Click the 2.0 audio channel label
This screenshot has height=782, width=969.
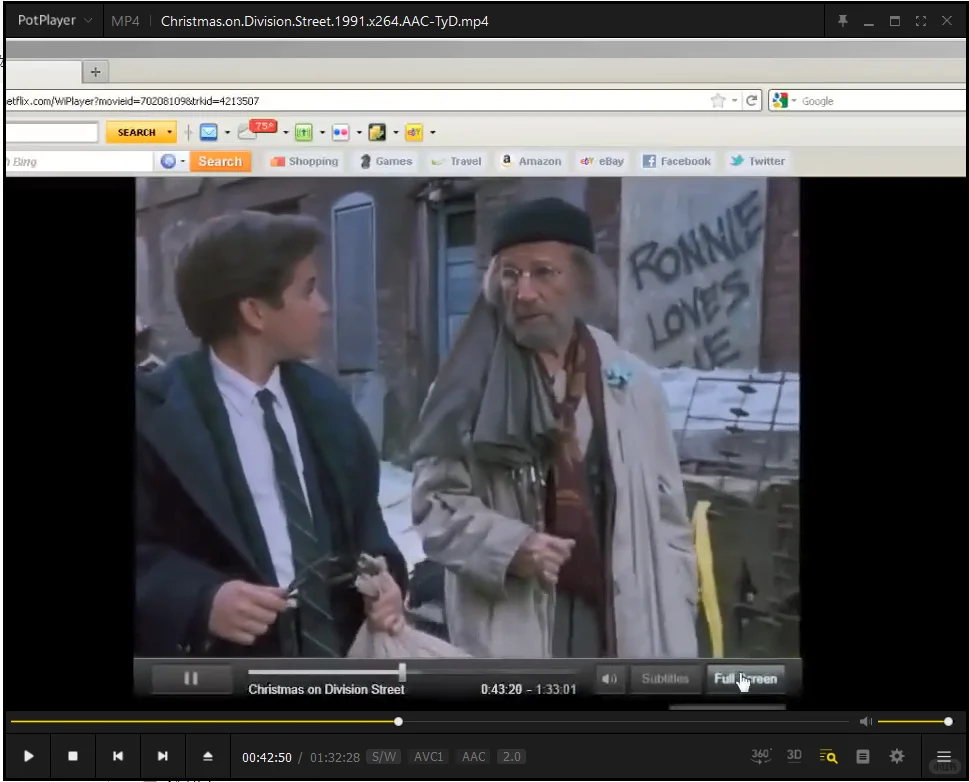[512, 757]
